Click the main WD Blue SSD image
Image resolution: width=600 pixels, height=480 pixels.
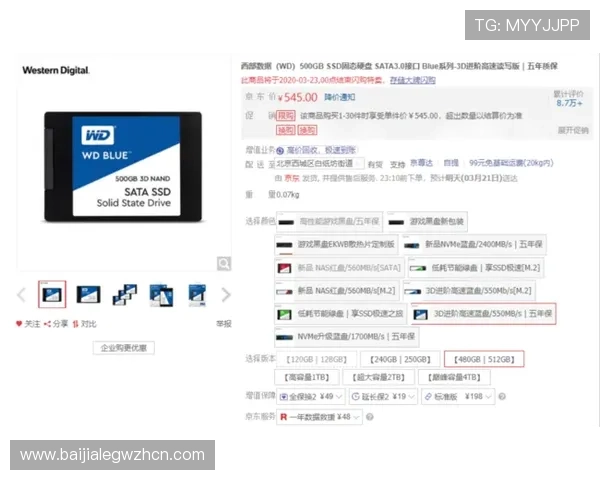pyautogui.click(x=123, y=167)
